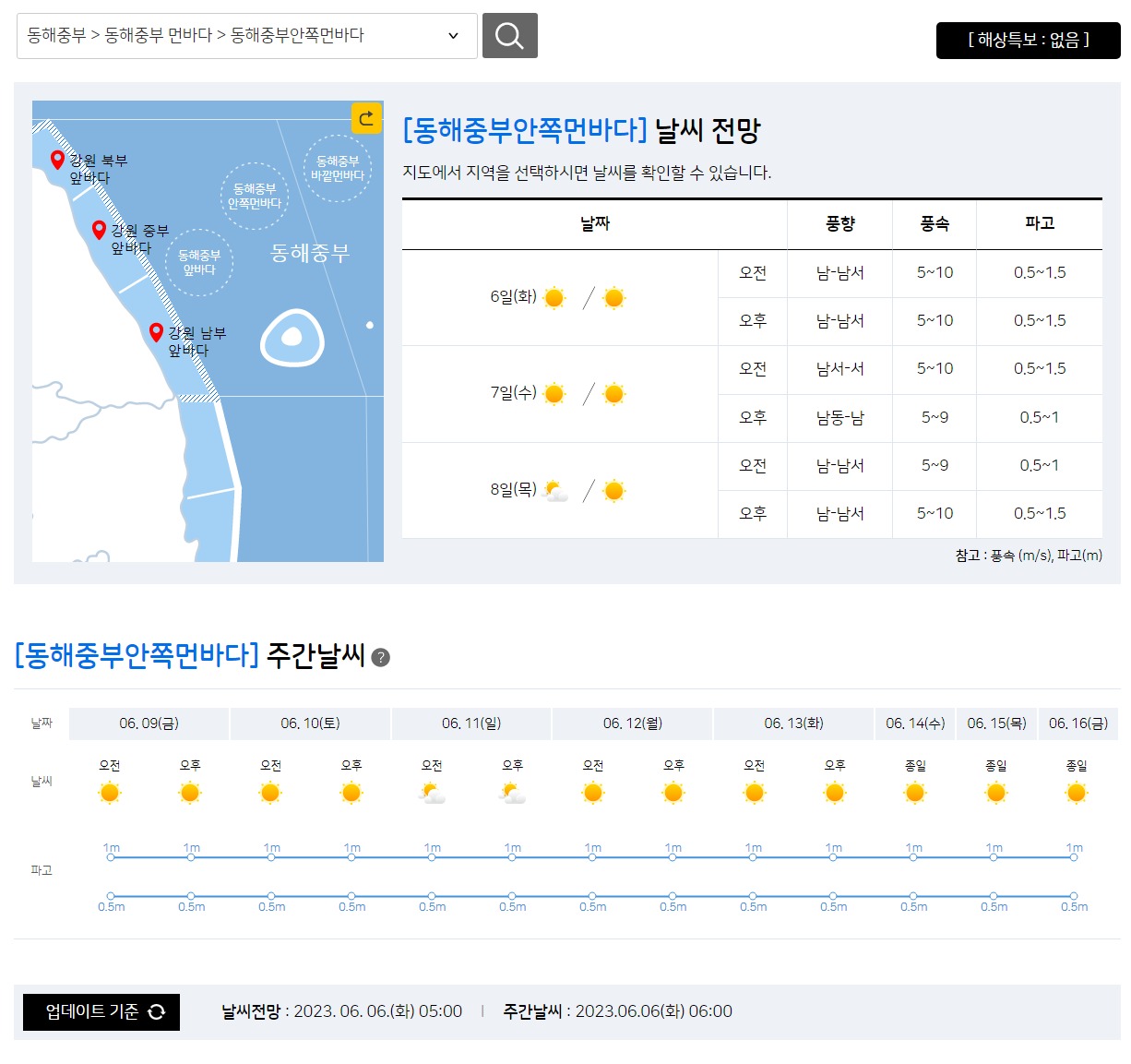Click the 06.10(토) 오후 sun icon
Screen dimensions: 1131x1064
coord(351,793)
